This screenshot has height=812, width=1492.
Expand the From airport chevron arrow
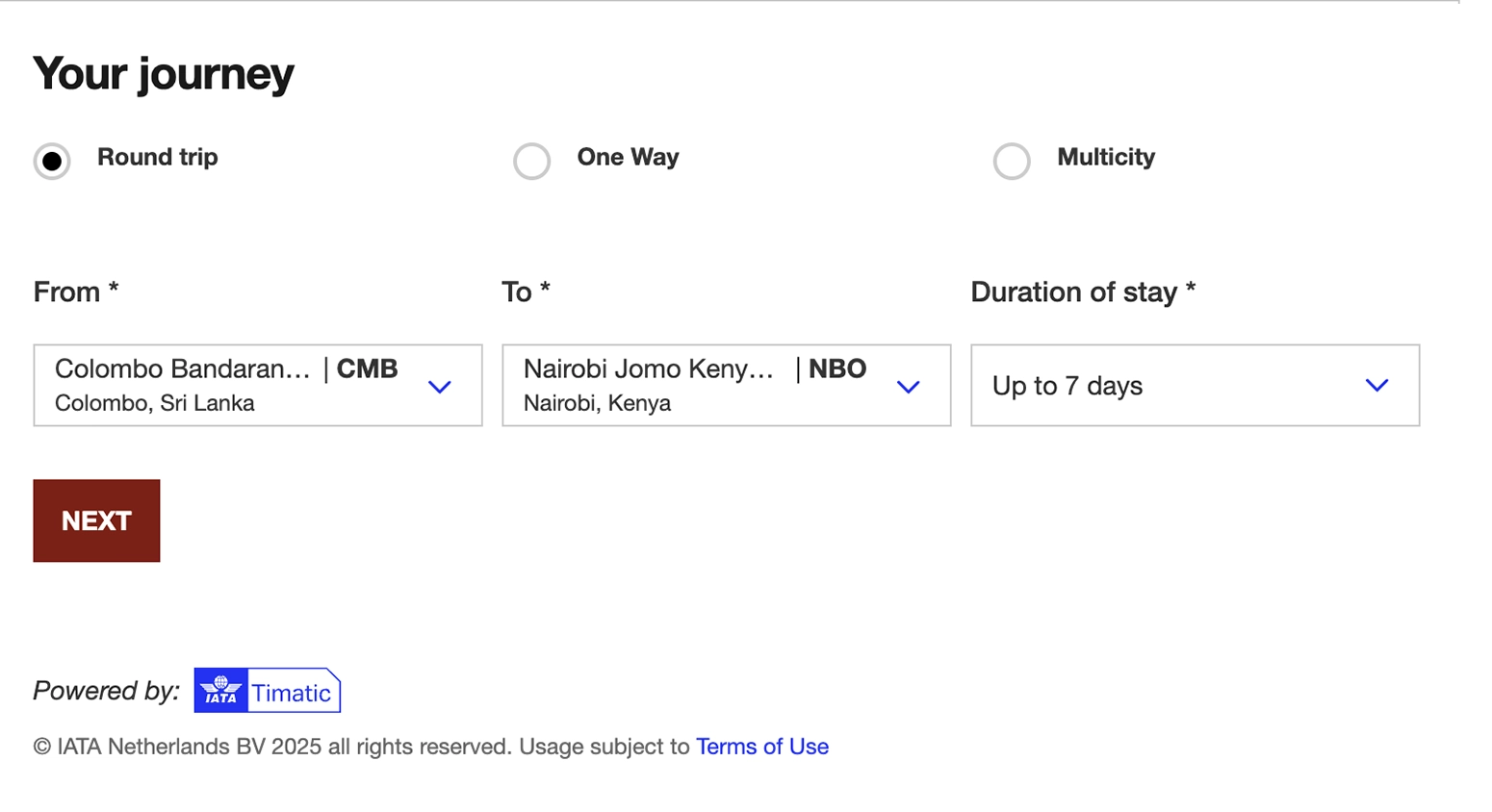point(440,387)
